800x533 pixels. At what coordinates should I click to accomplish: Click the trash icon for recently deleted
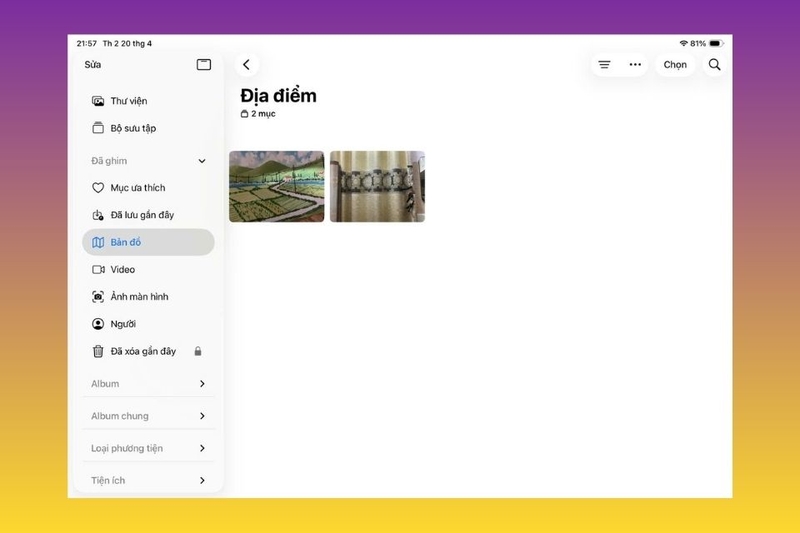point(98,351)
